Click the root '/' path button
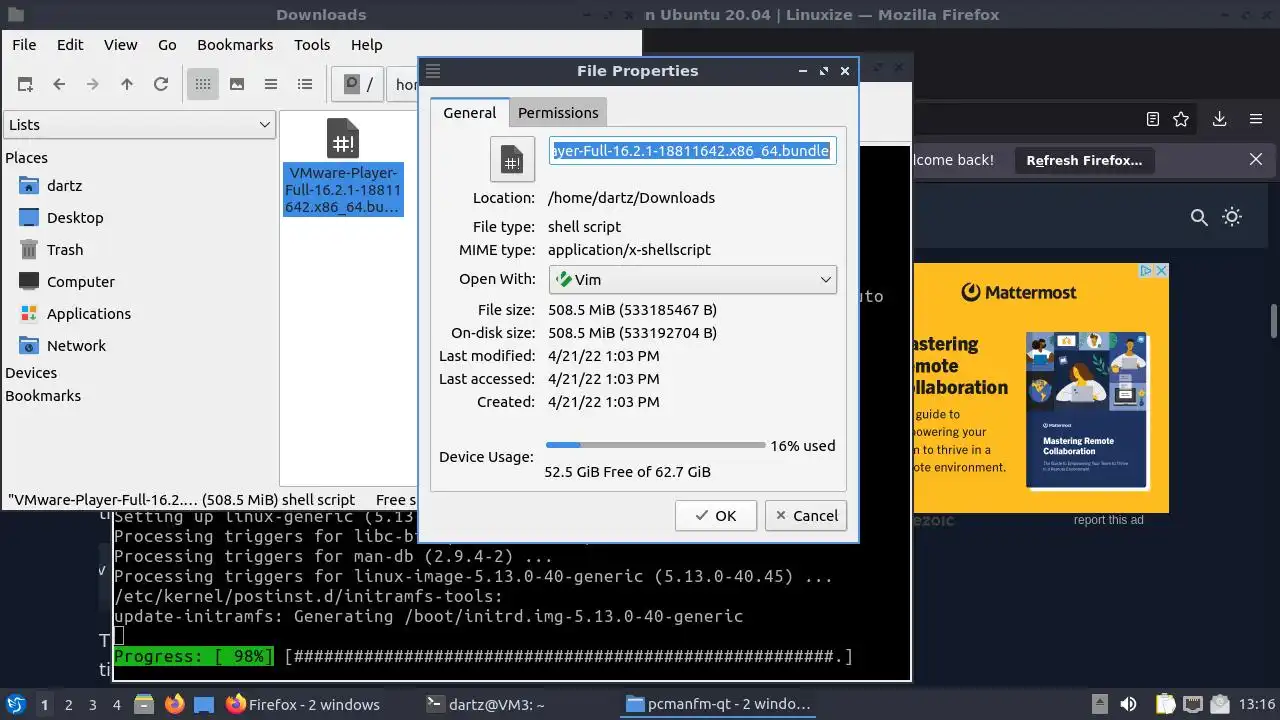Viewport: 1280px width, 720px height. click(x=358, y=84)
